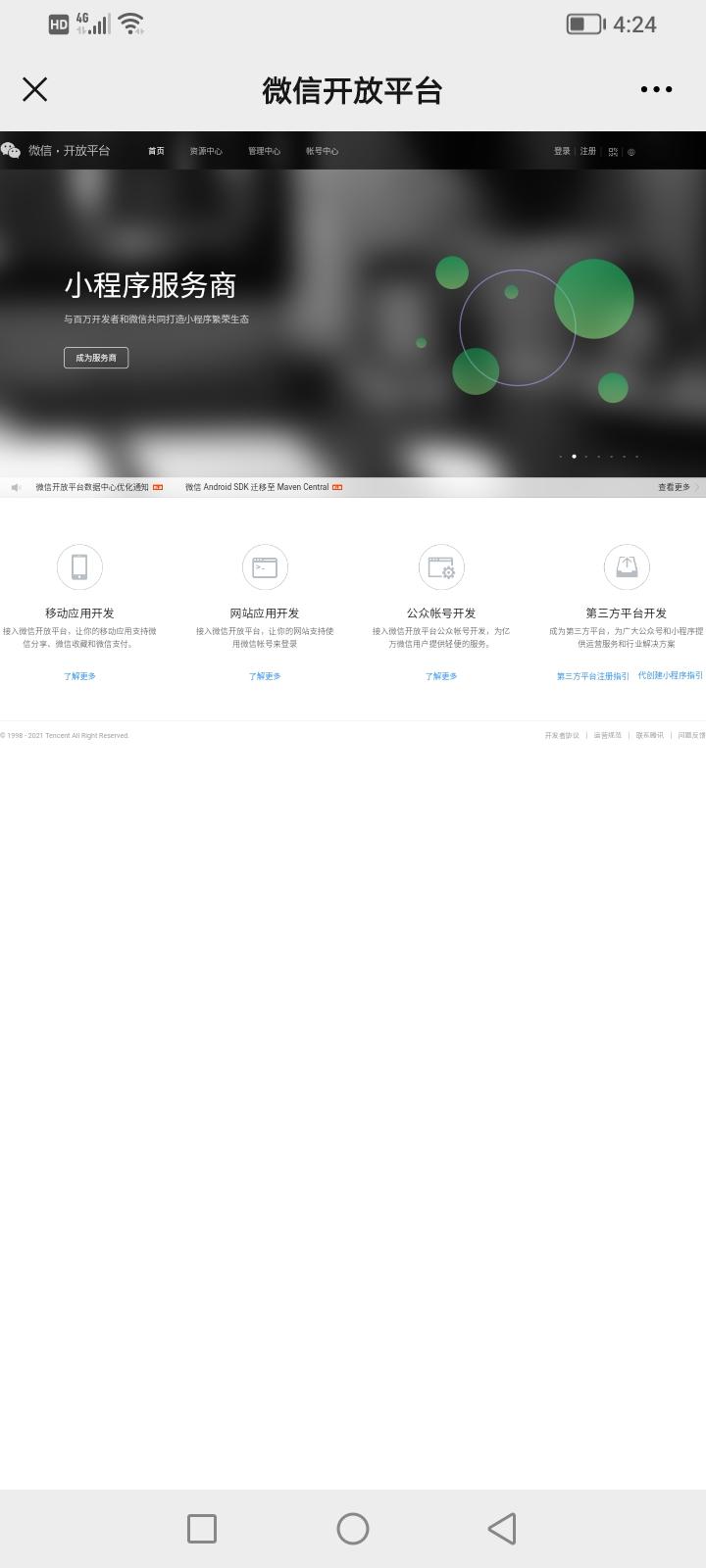
Task: Click the gear window icon for 公众帐号开发
Action: click(x=441, y=566)
